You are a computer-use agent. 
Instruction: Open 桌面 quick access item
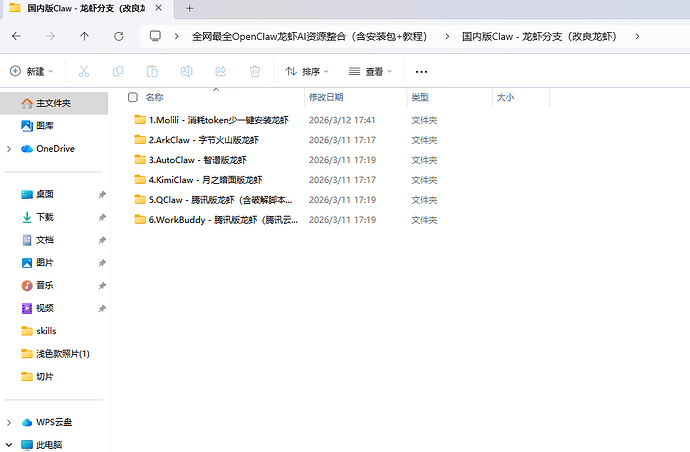tap(45, 194)
